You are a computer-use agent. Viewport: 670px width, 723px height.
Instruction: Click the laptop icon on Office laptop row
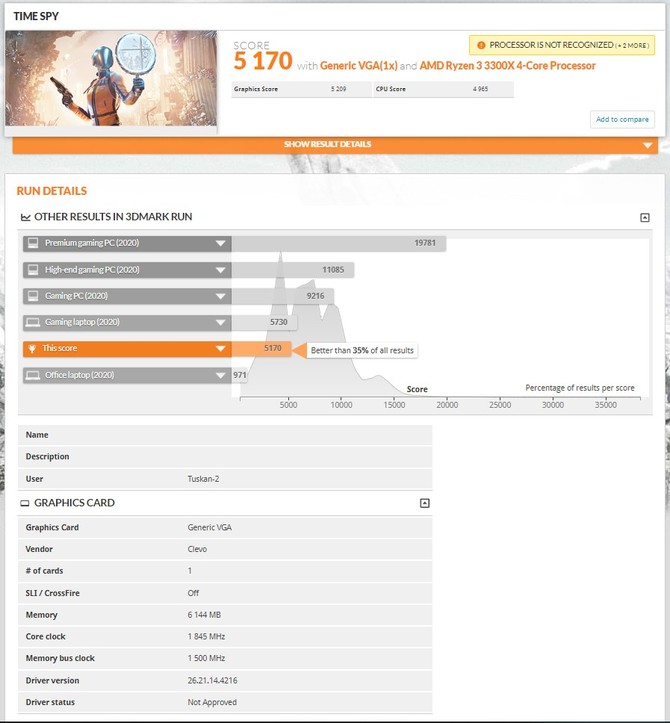click(33, 375)
